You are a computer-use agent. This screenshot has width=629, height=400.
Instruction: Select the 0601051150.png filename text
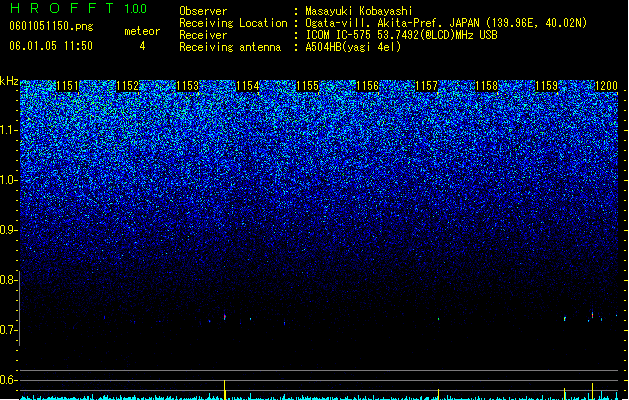(51, 26)
